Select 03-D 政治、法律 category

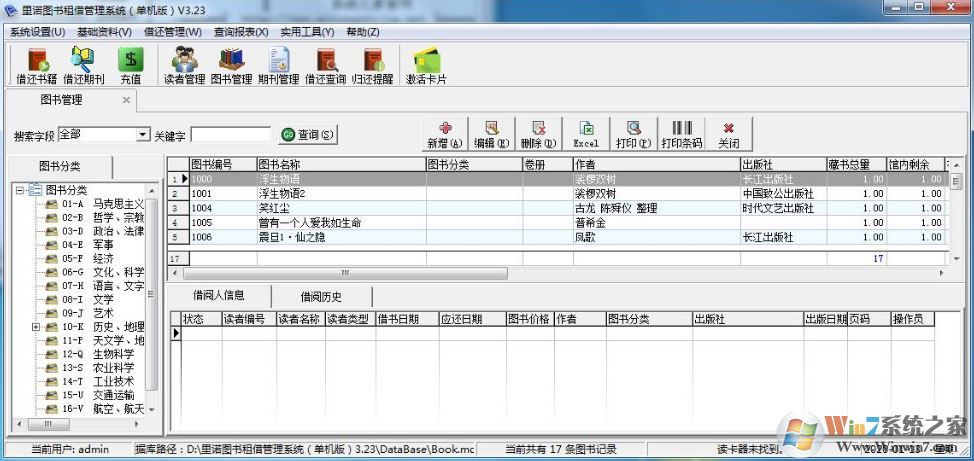pyautogui.click(x=103, y=231)
